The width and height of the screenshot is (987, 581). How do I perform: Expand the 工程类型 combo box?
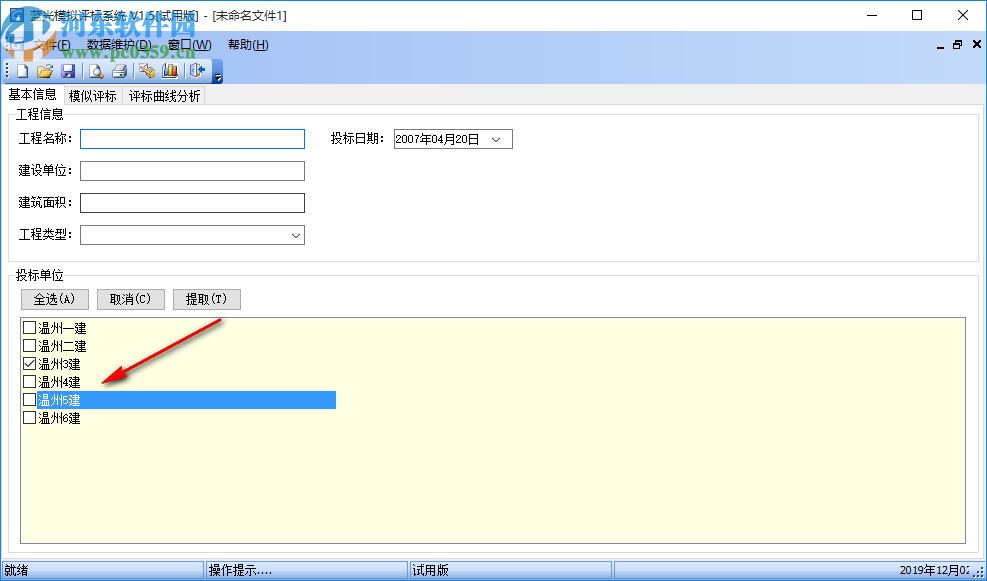click(296, 234)
